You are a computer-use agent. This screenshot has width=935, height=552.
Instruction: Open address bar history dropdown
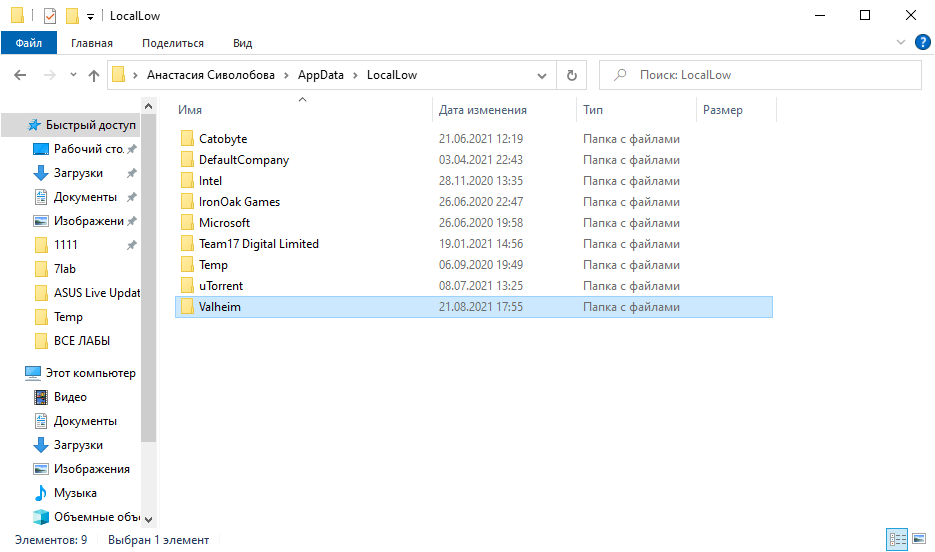click(542, 75)
